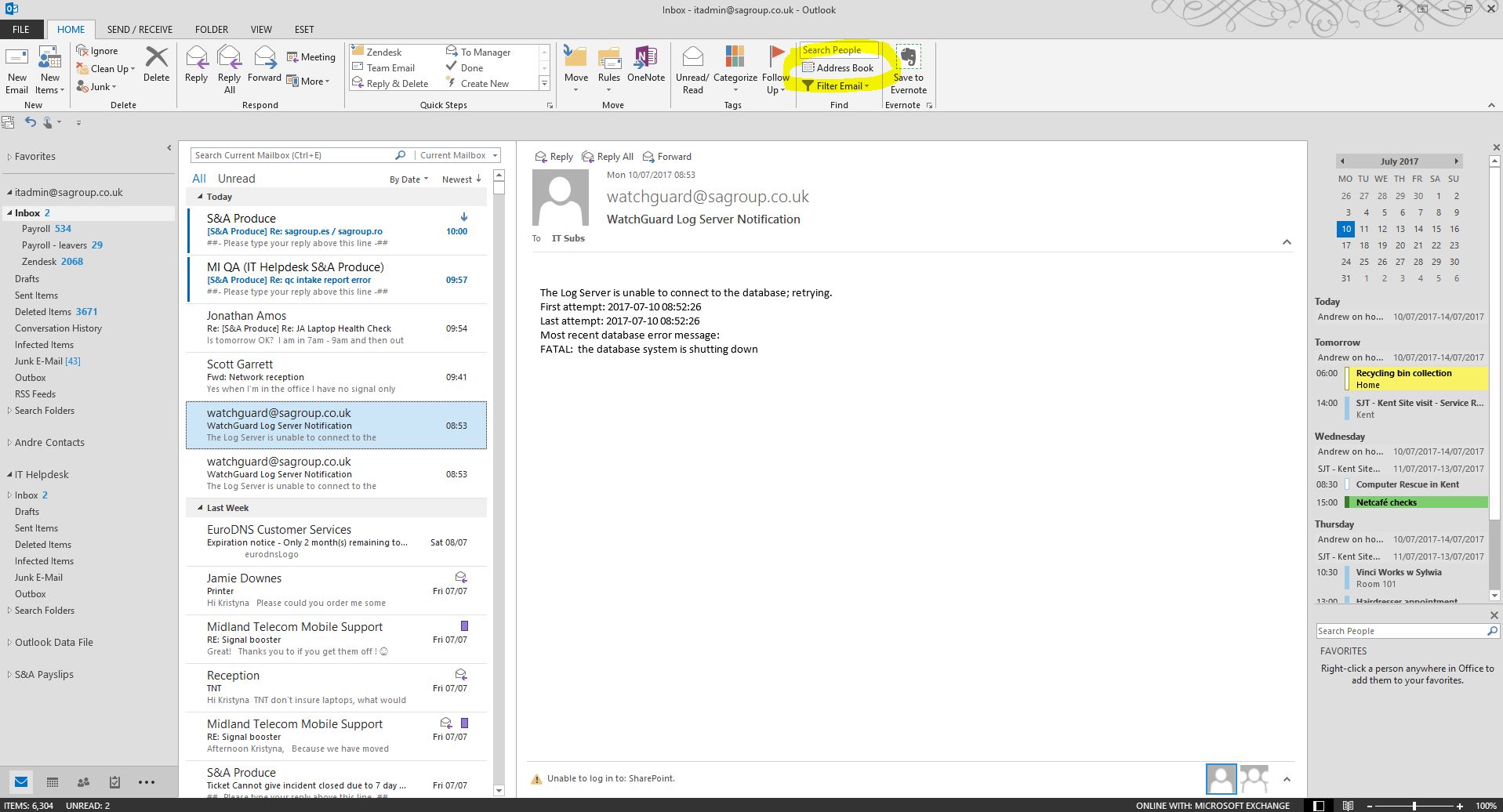This screenshot has height=812, width=1503.
Task: Click Reply in the reading pane
Action: (554, 157)
